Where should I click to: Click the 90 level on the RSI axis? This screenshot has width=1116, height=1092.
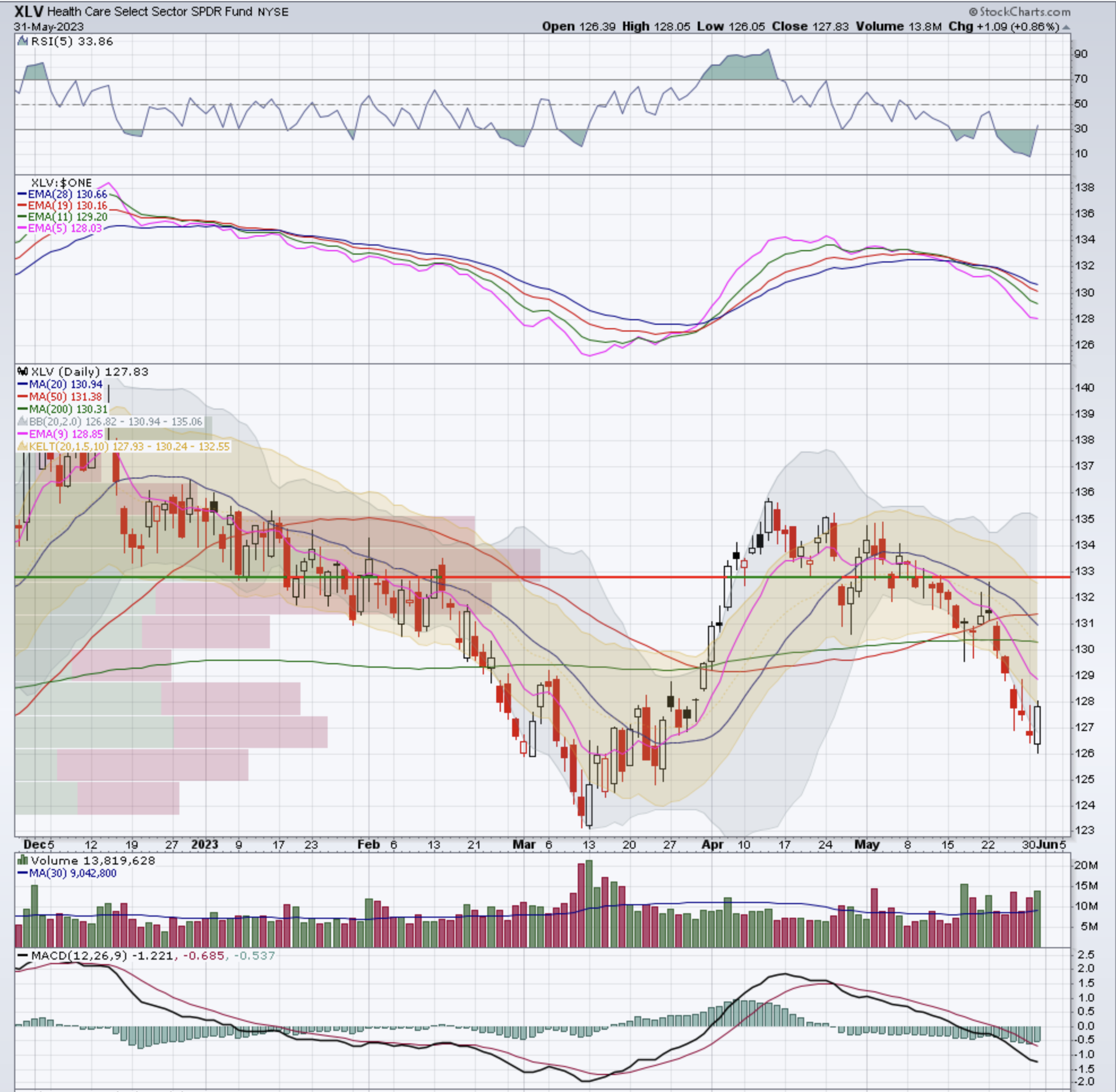1080,54
